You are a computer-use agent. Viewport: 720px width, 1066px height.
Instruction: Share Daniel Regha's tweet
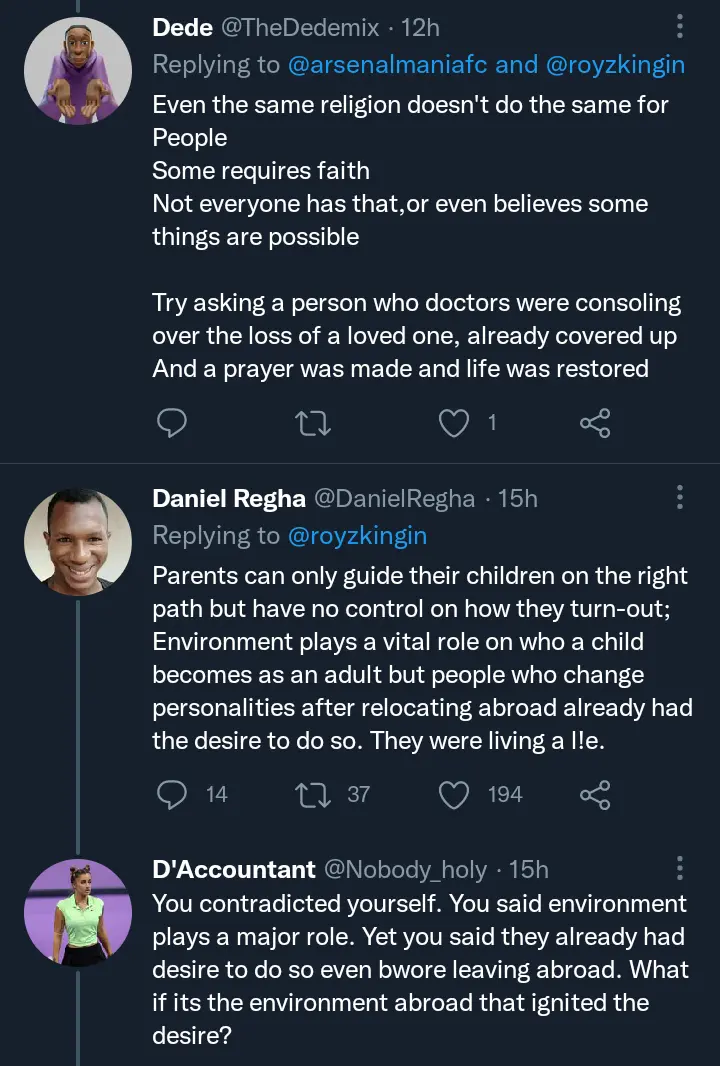[x=594, y=794]
